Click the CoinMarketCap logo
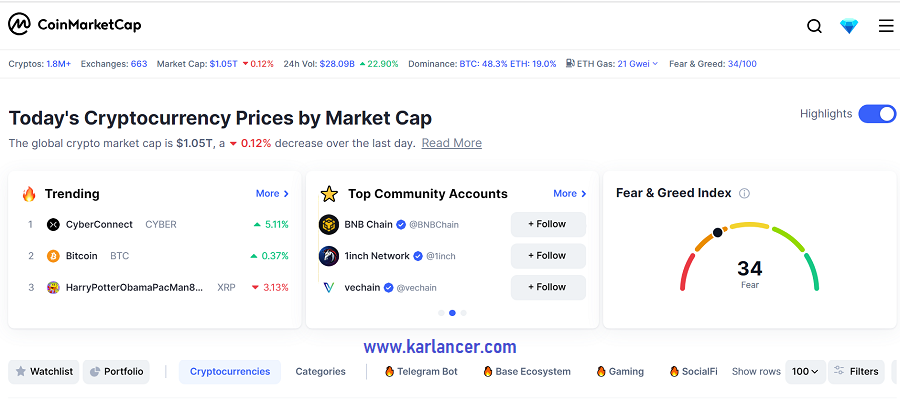The height and width of the screenshot is (401, 900). click(75, 25)
